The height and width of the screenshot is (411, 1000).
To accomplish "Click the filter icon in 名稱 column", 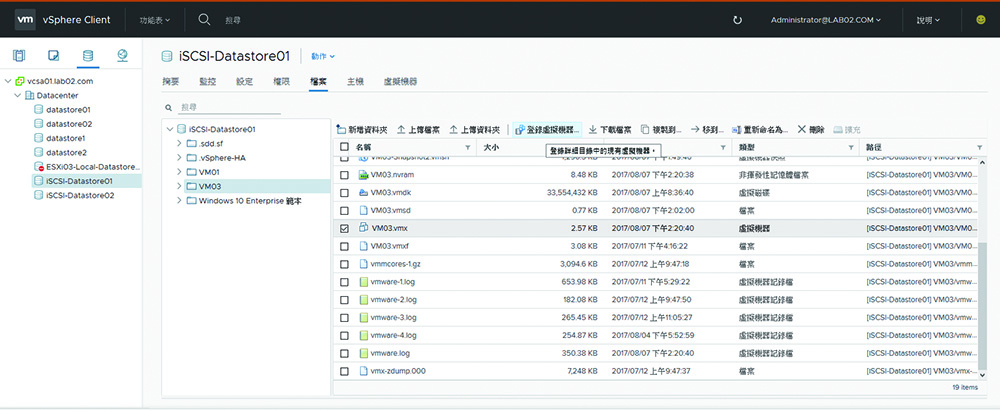I will click(x=468, y=147).
